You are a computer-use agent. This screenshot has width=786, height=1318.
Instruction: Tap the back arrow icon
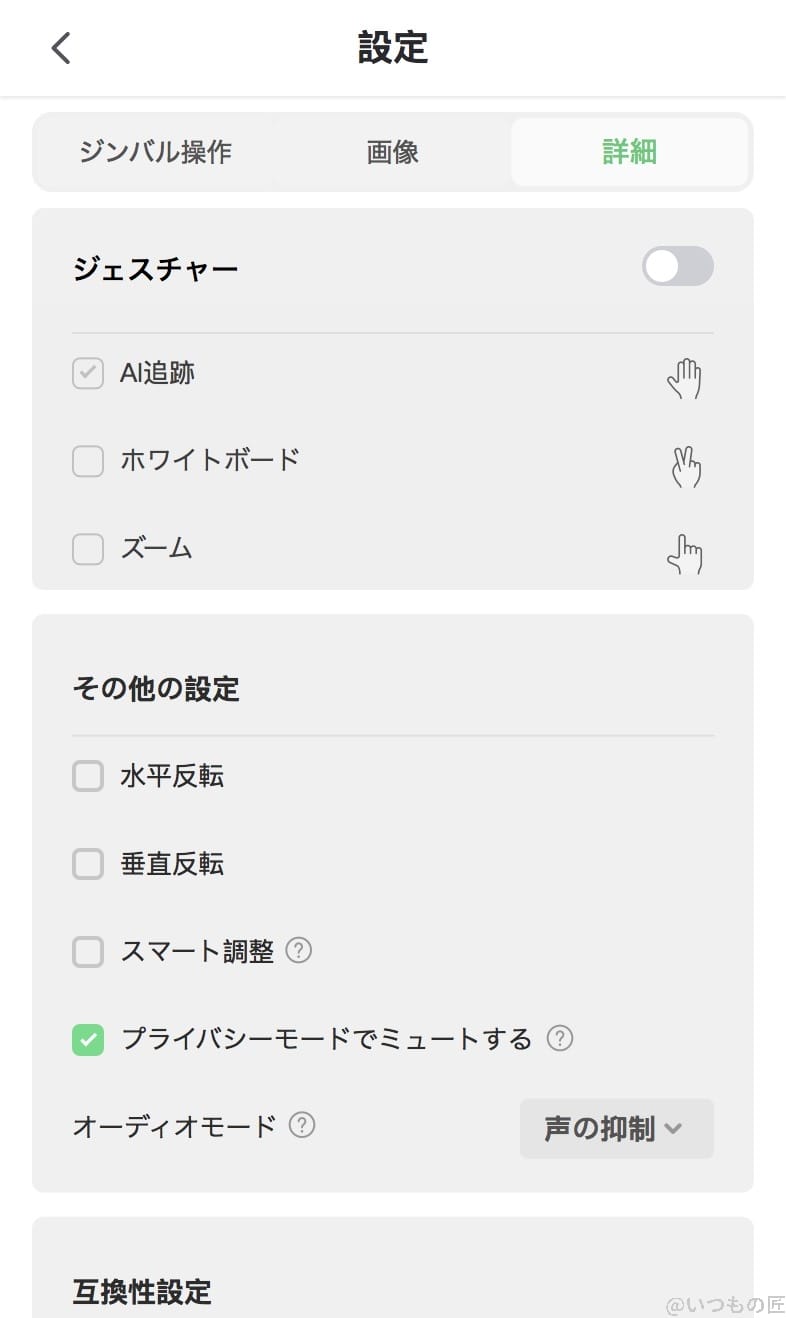point(62,48)
